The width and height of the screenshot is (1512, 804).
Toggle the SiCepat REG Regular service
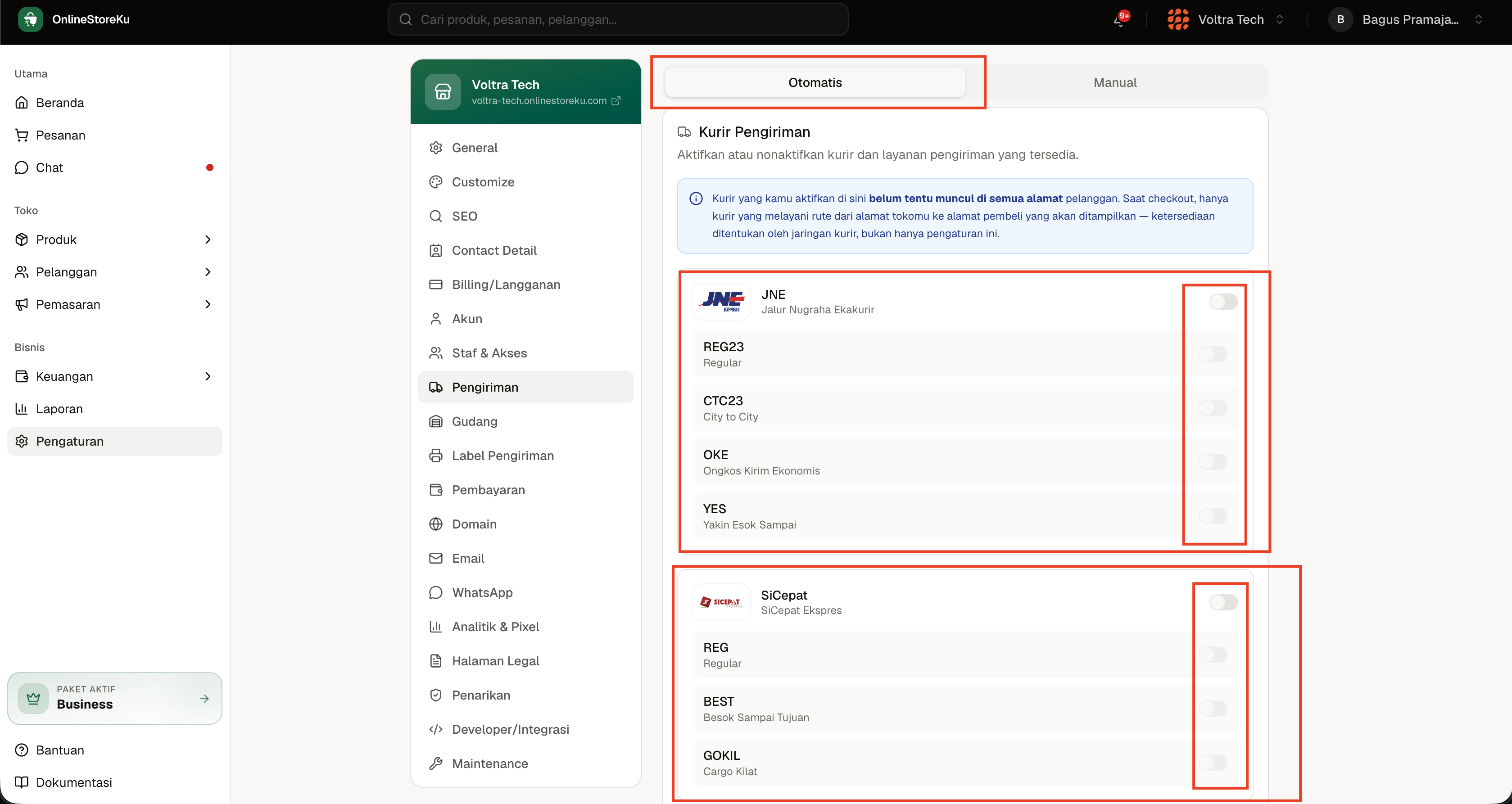pyautogui.click(x=1213, y=655)
